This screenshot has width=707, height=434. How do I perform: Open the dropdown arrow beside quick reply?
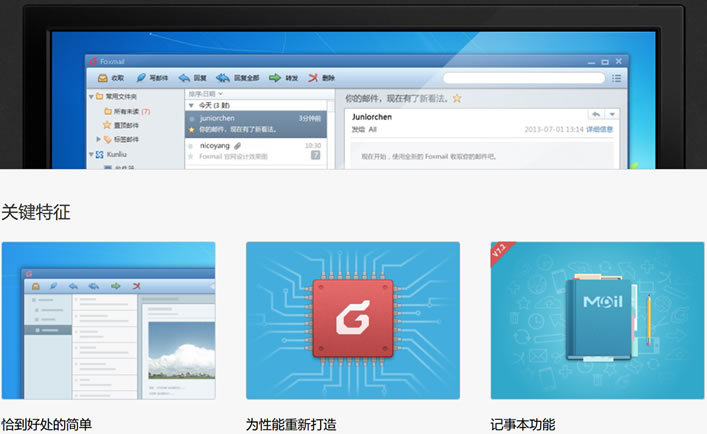(612, 114)
